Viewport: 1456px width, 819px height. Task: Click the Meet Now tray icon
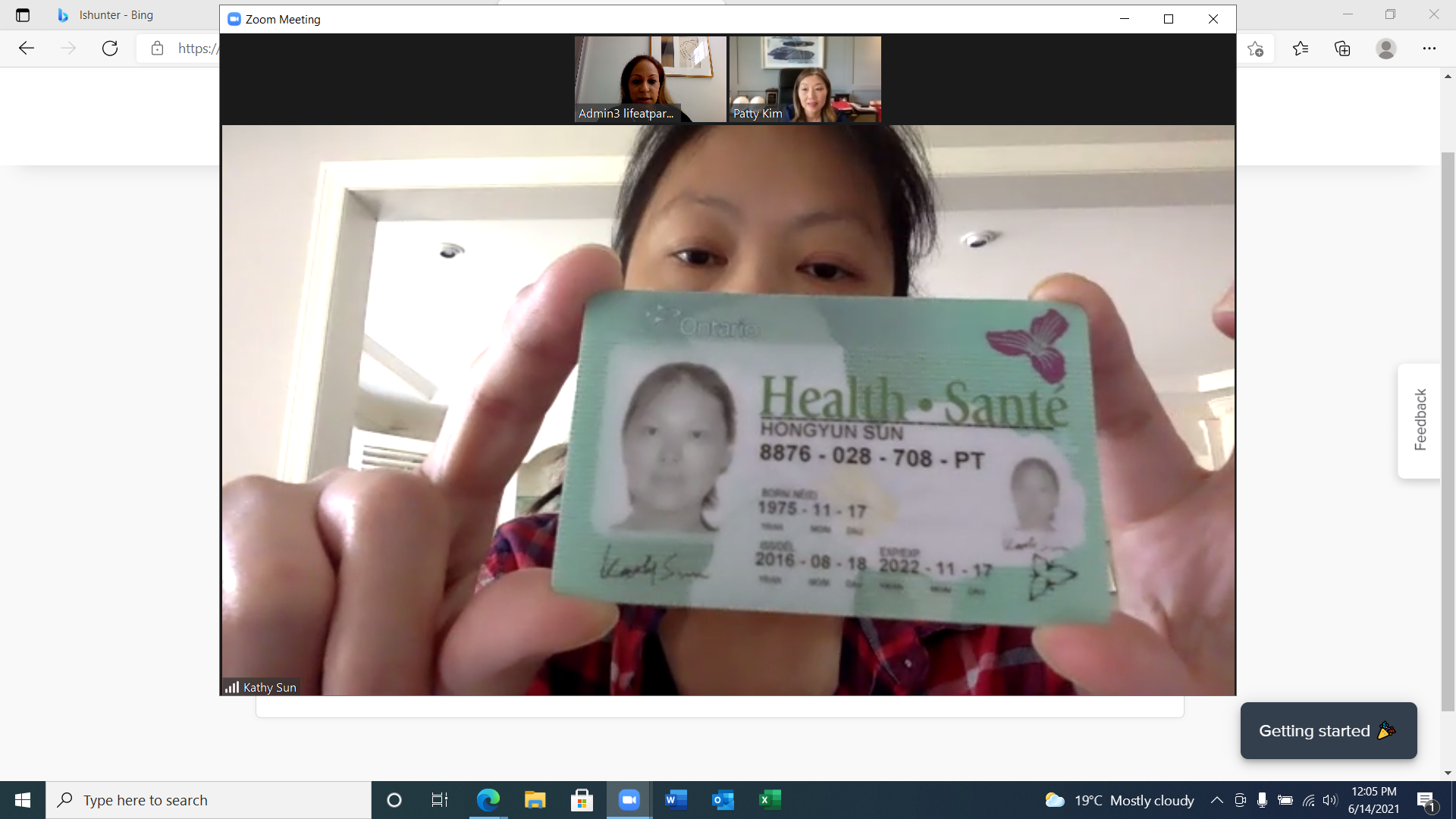pos(1240,800)
